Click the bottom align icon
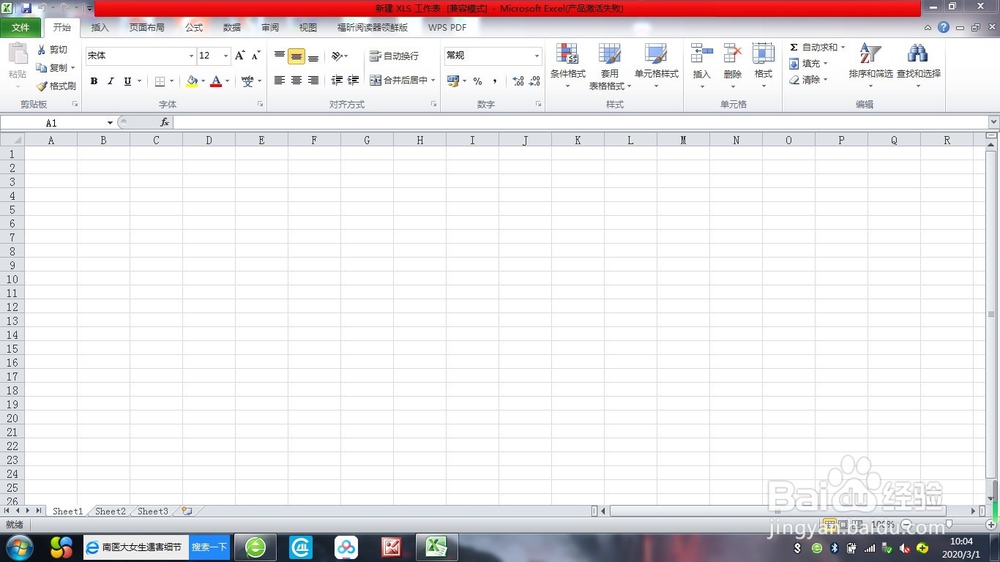 pos(313,56)
